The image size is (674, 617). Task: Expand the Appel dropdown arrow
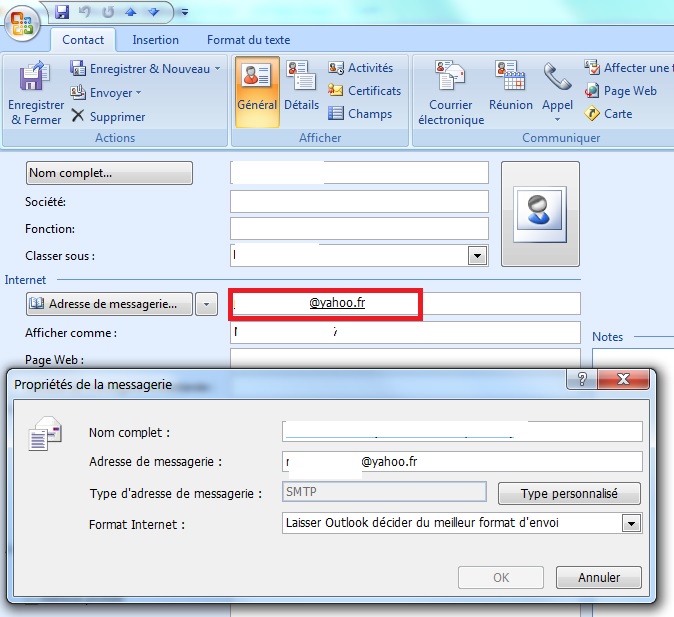[x=557, y=120]
